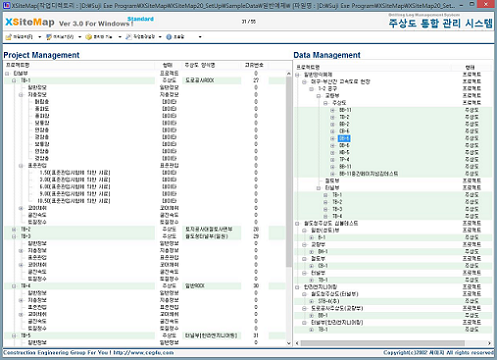Open dropdown arrow beside the pencil-notepad toolbar item
The width and height of the screenshot is (497, 360).
click(40, 37)
